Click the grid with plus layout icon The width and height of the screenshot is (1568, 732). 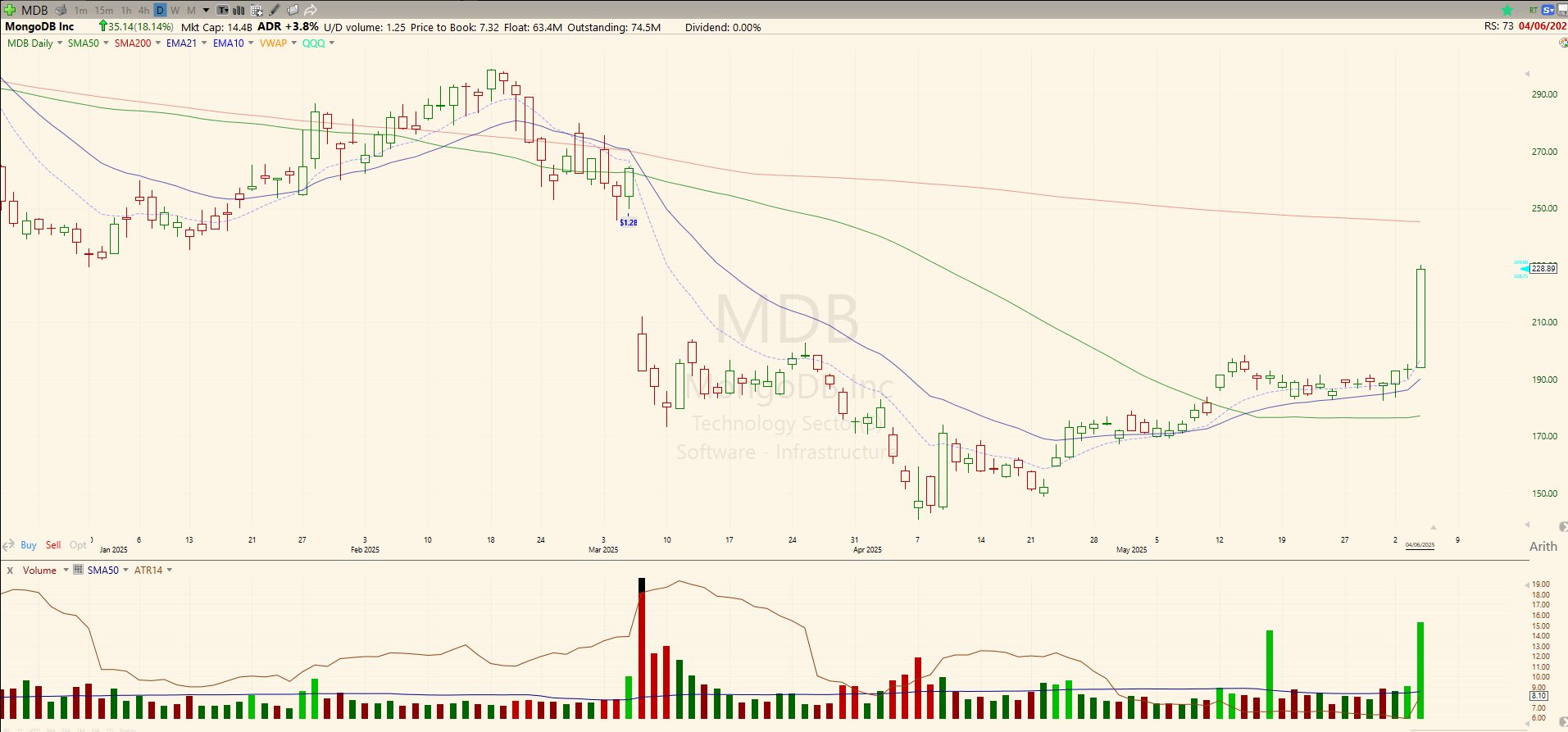tap(257, 10)
